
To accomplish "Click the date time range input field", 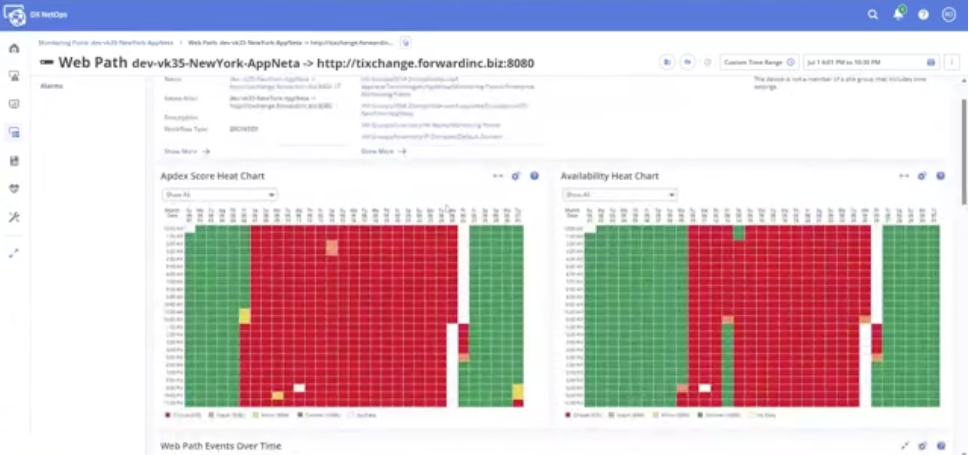I will pos(863,62).
